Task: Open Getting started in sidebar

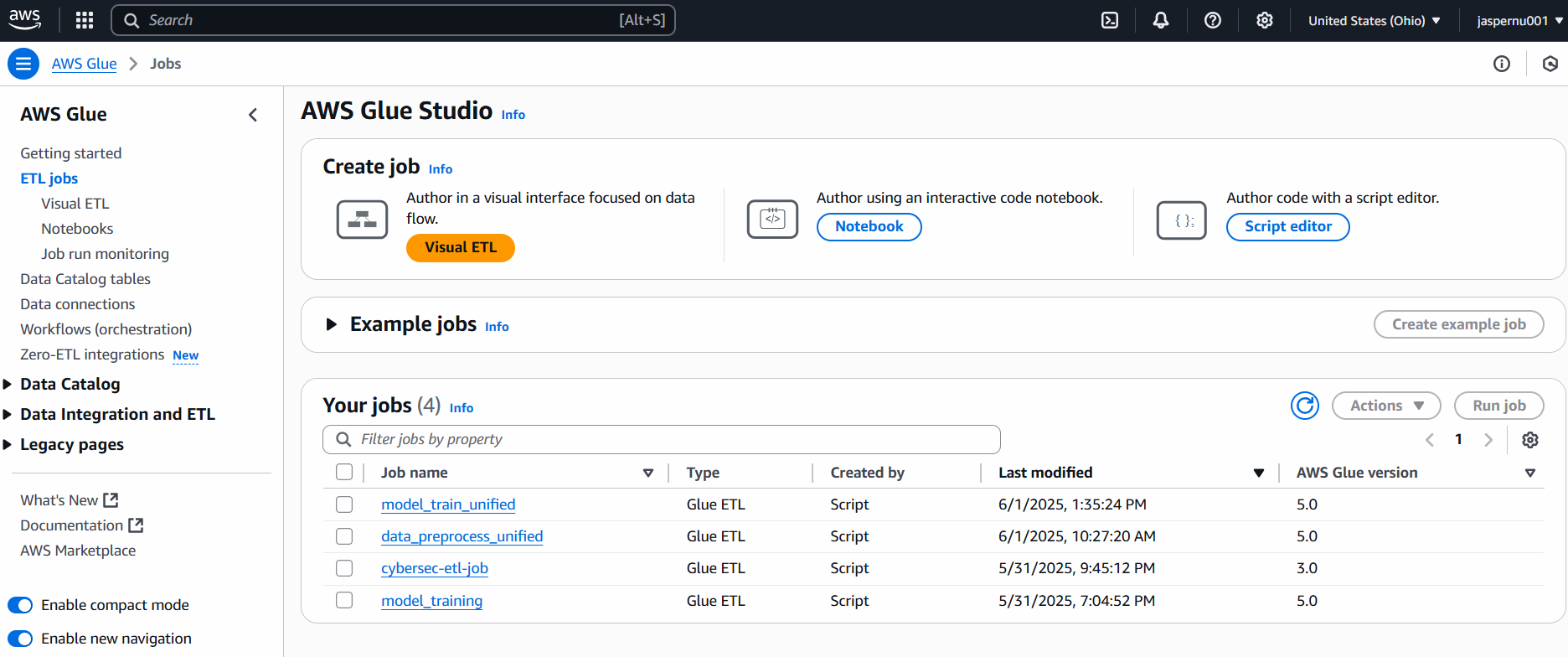Action: coord(71,153)
